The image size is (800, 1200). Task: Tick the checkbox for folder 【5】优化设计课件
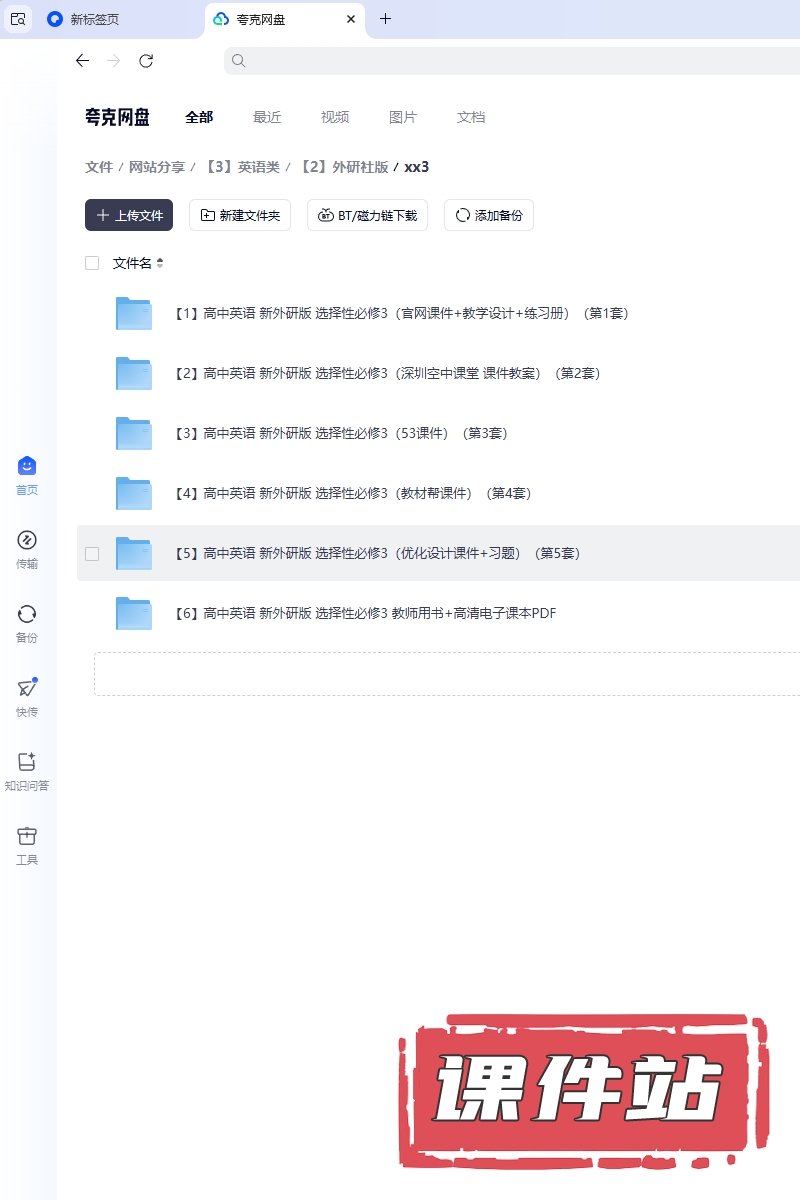point(92,553)
